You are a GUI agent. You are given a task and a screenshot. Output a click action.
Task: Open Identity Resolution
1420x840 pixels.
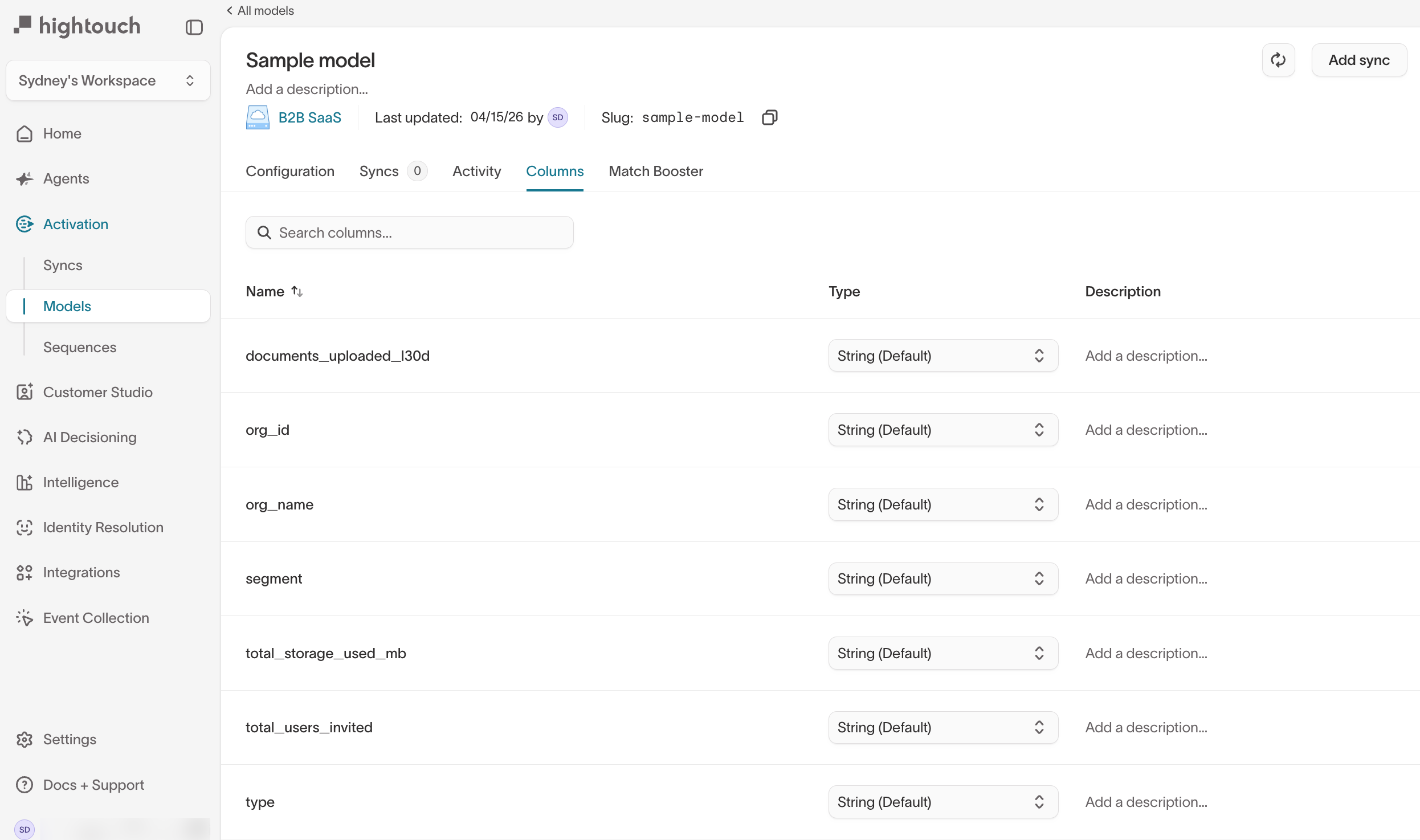tap(103, 527)
